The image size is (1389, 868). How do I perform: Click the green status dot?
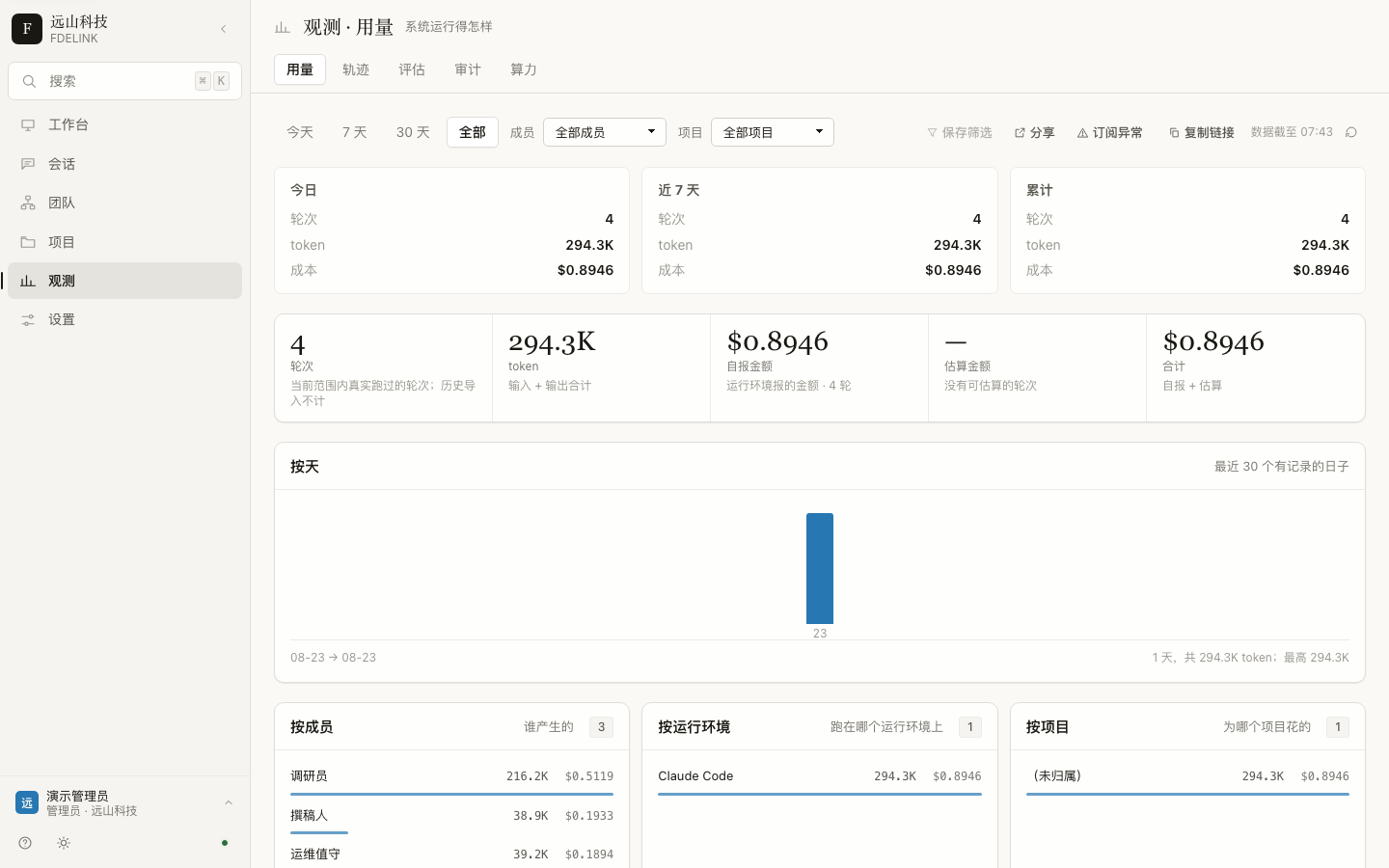pos(225,843)
